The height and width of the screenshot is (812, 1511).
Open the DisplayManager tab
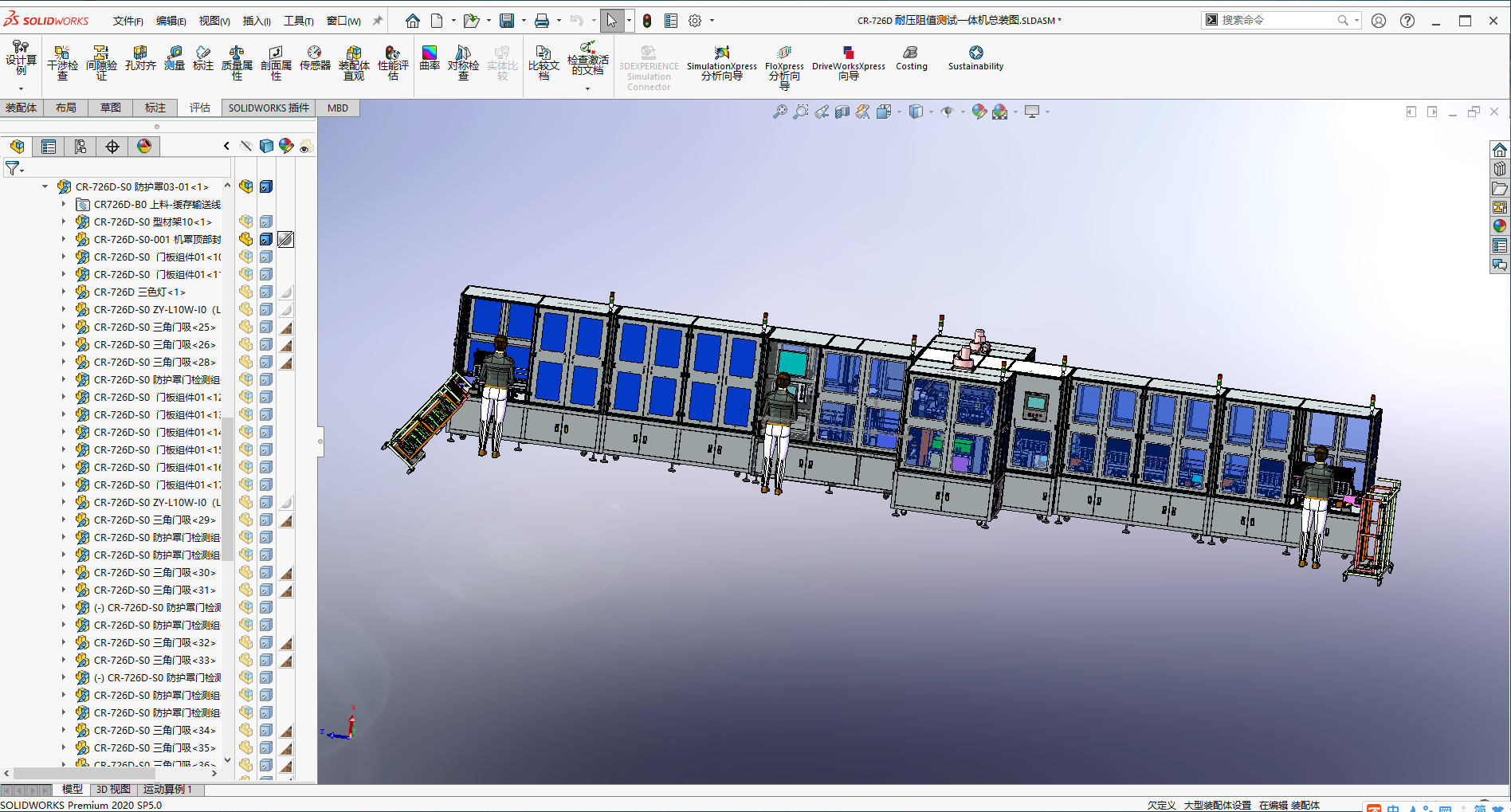tap(144, 147)
